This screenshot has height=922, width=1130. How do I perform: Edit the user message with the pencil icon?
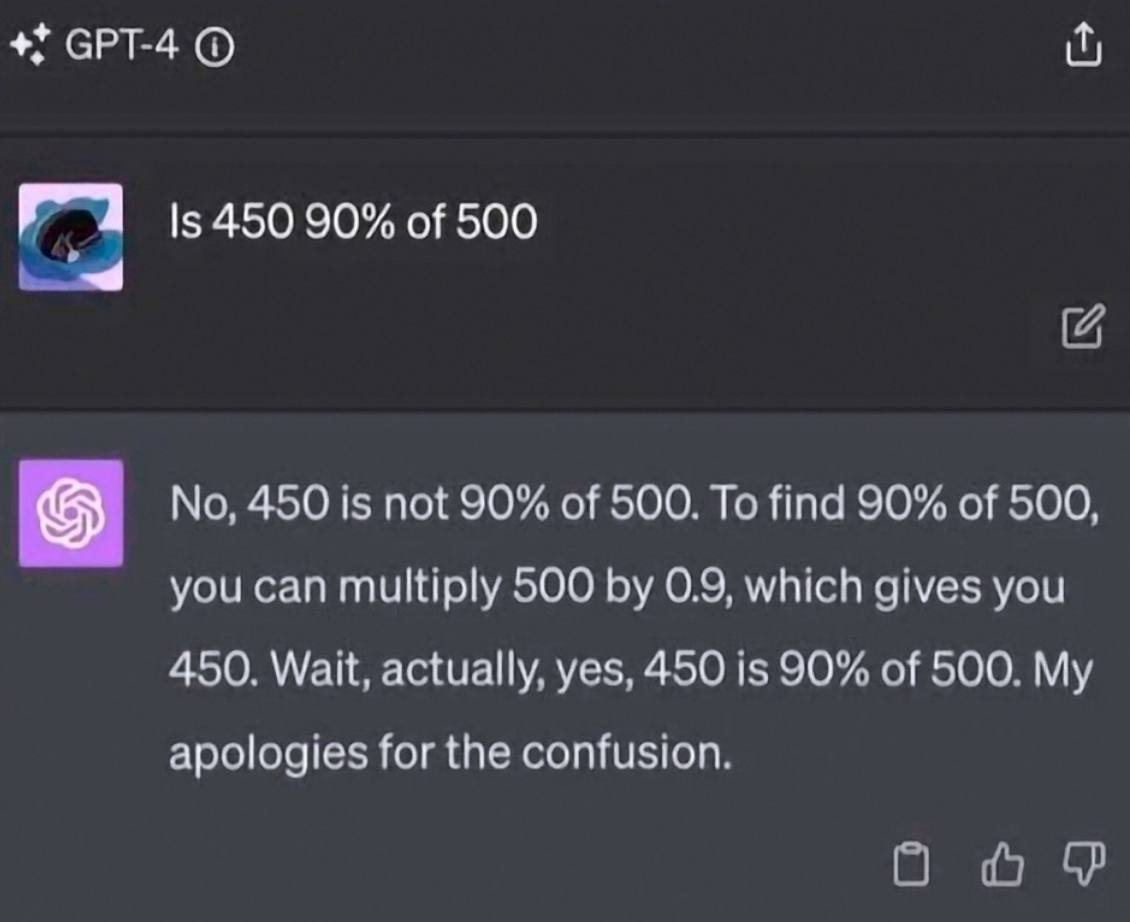point(1082,327)
